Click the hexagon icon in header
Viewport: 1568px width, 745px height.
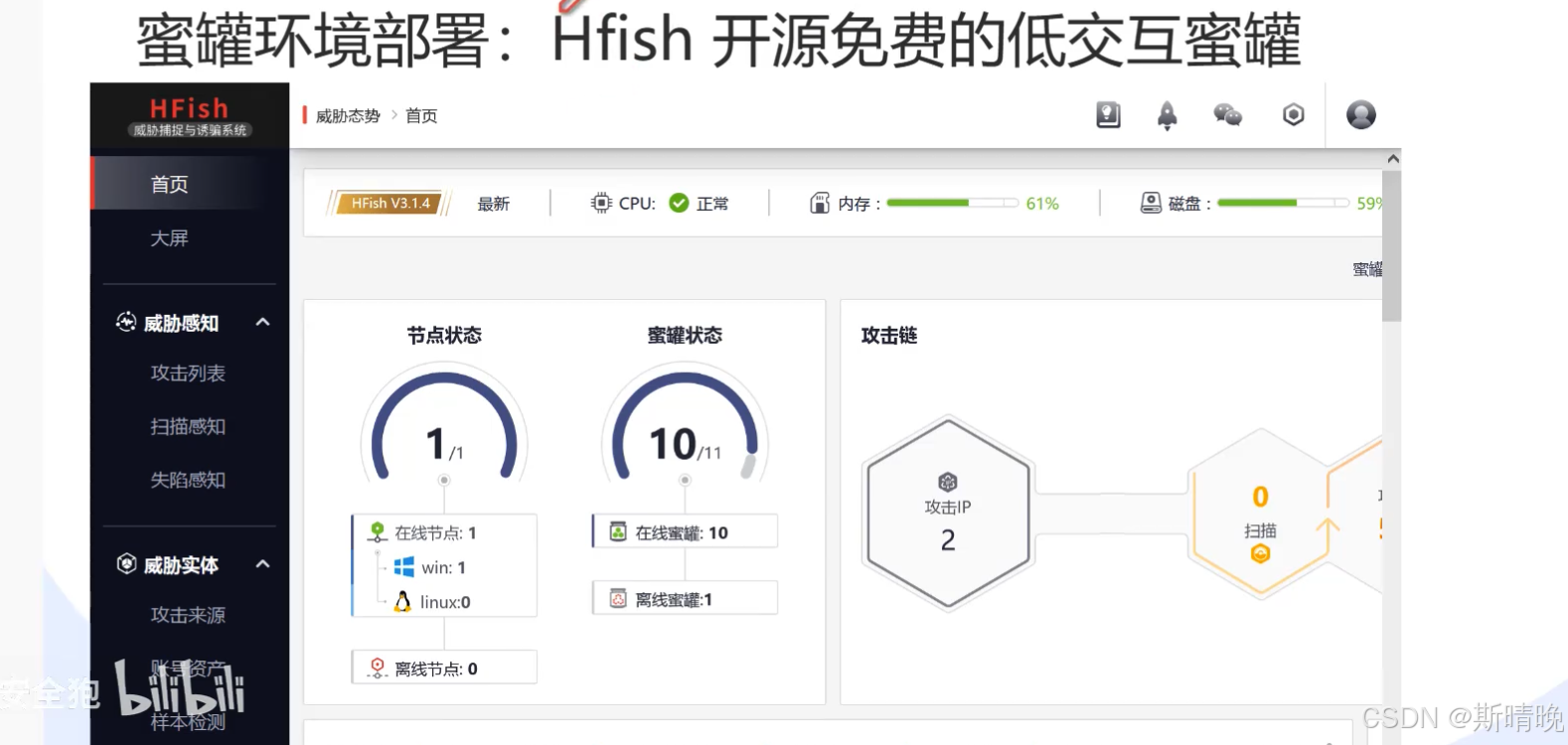pos(1293,115)
